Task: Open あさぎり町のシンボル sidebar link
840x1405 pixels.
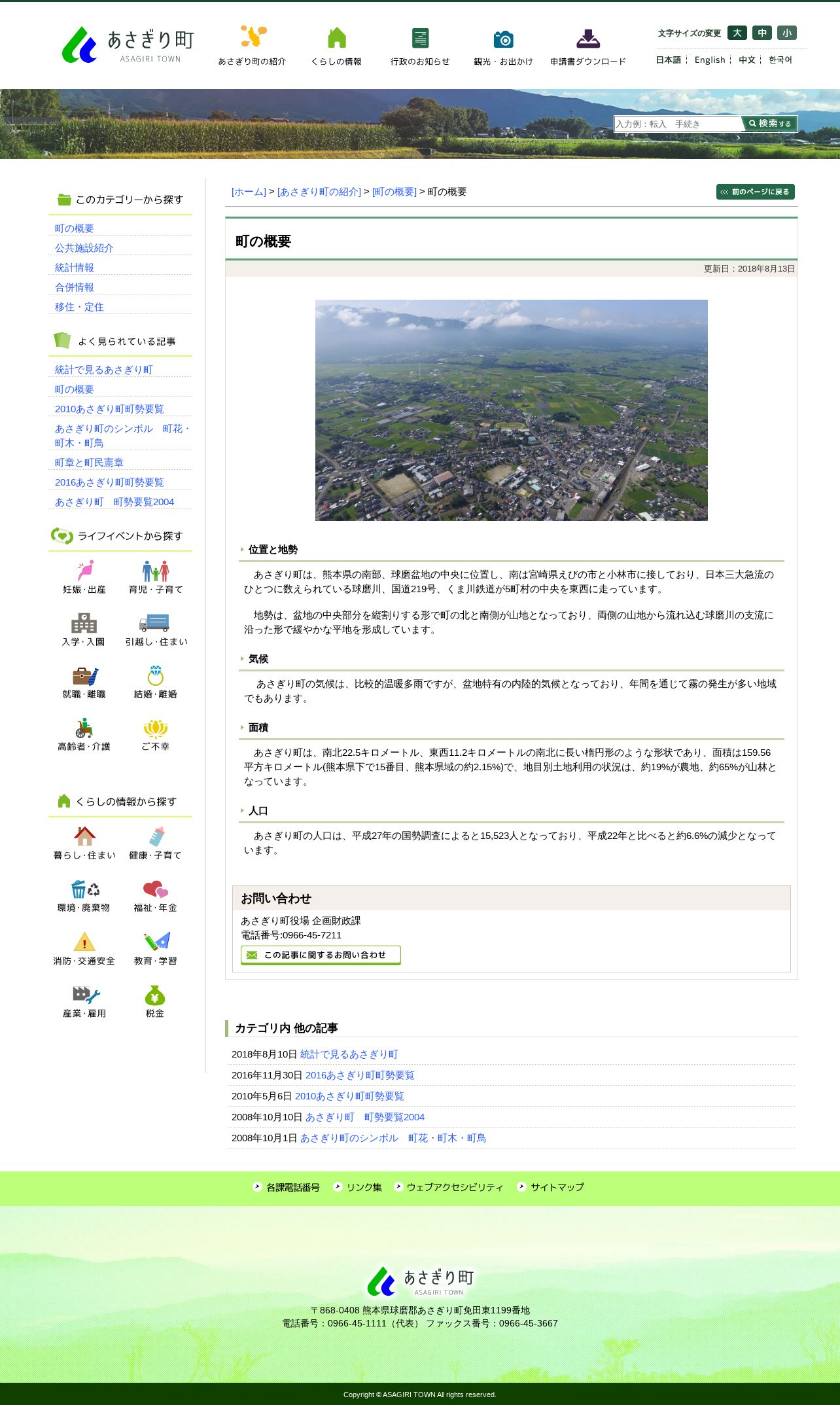Action: click(122, 436)
